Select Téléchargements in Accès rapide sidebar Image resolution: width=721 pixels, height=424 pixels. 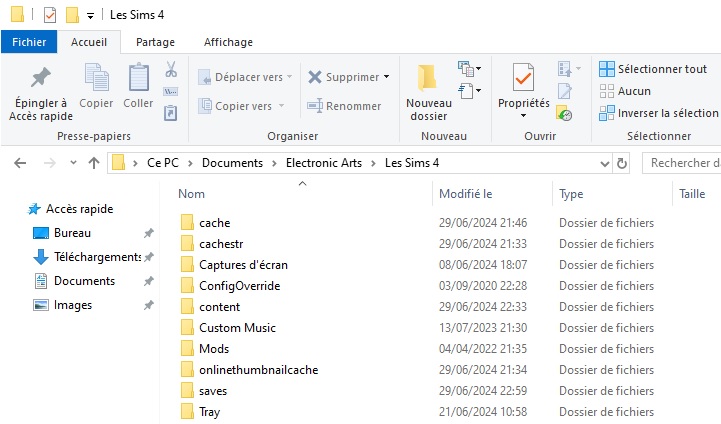pos(96,257)
